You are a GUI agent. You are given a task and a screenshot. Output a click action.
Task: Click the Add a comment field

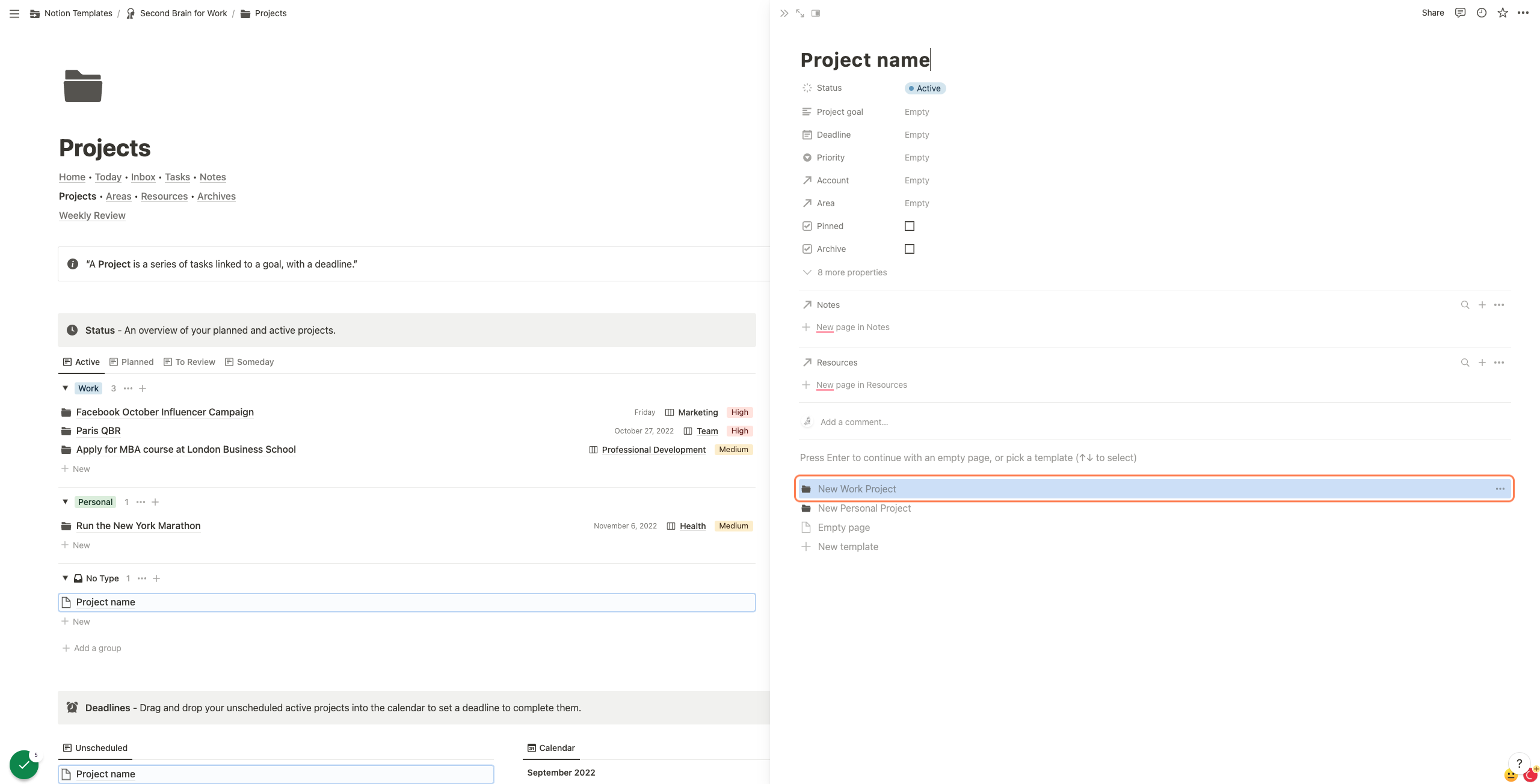tap(854, 422)
